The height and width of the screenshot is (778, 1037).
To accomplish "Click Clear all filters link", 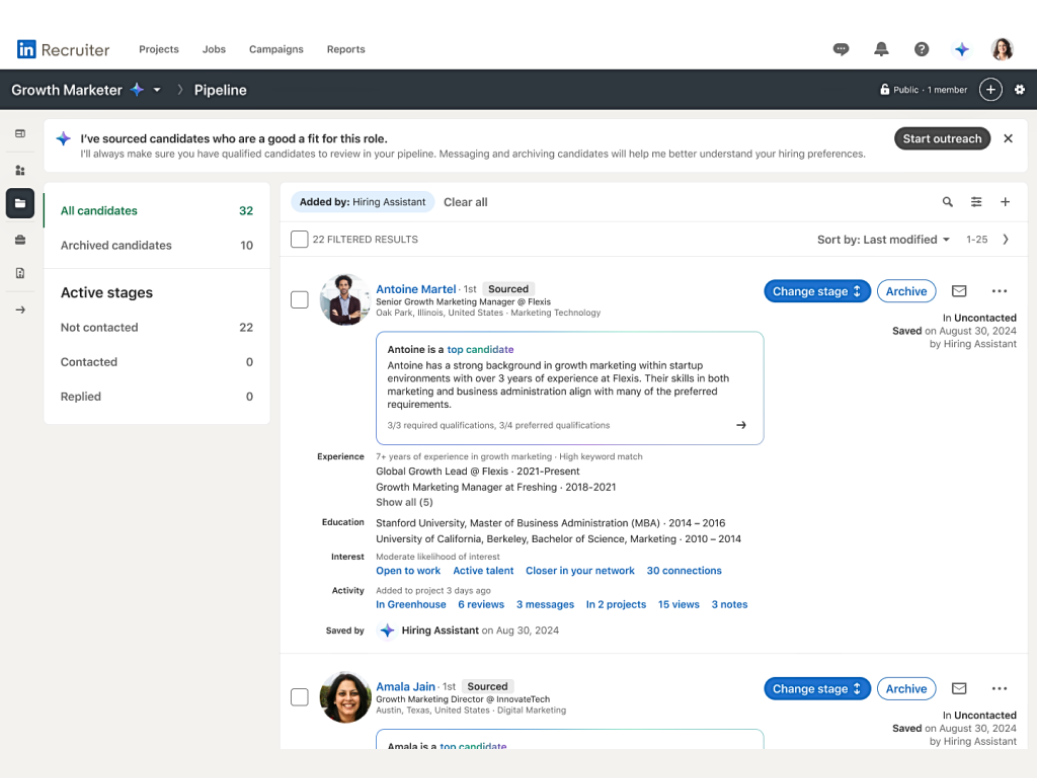I will click(465, 202).
